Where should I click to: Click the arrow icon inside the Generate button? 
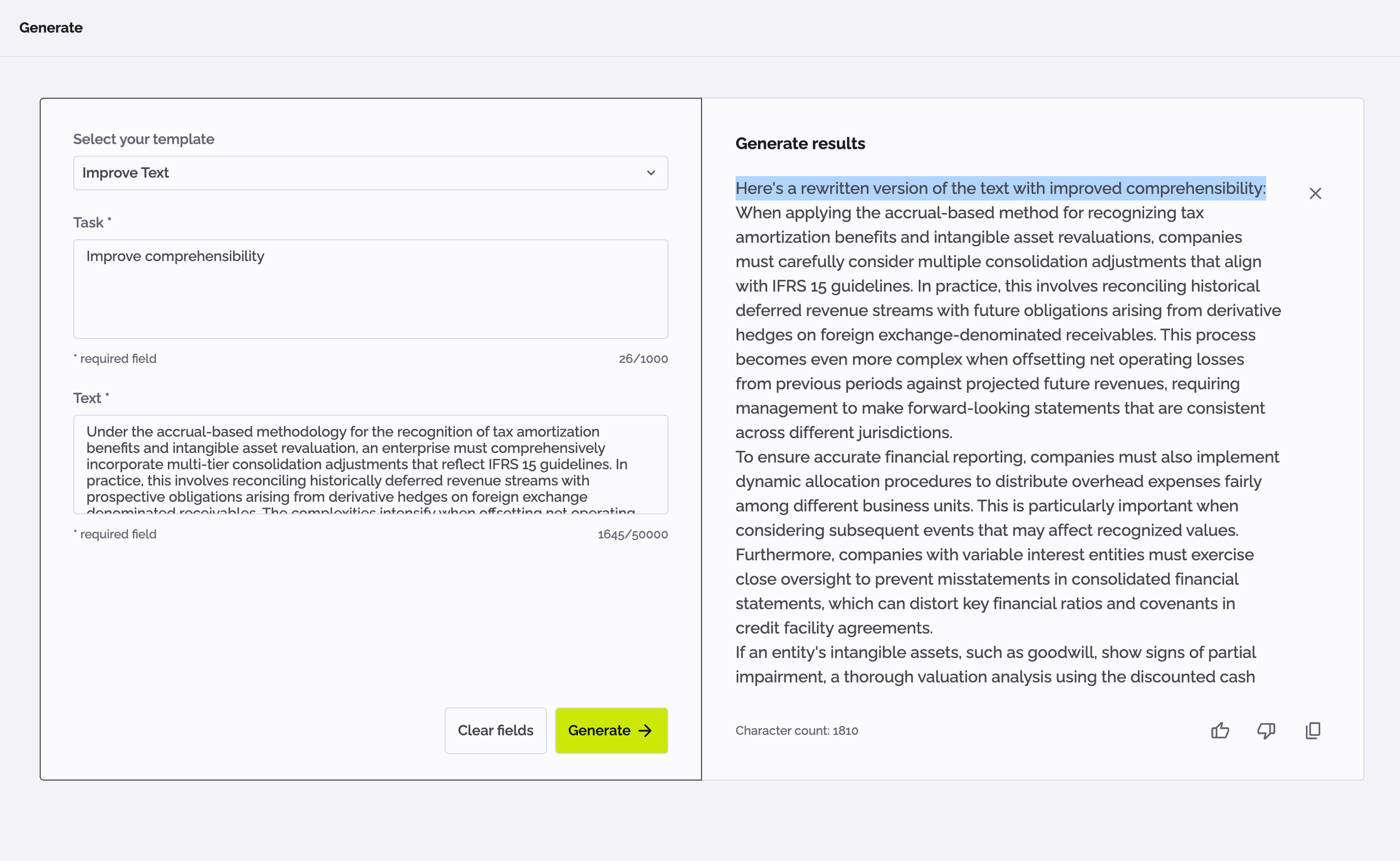[x=645, y=731]
